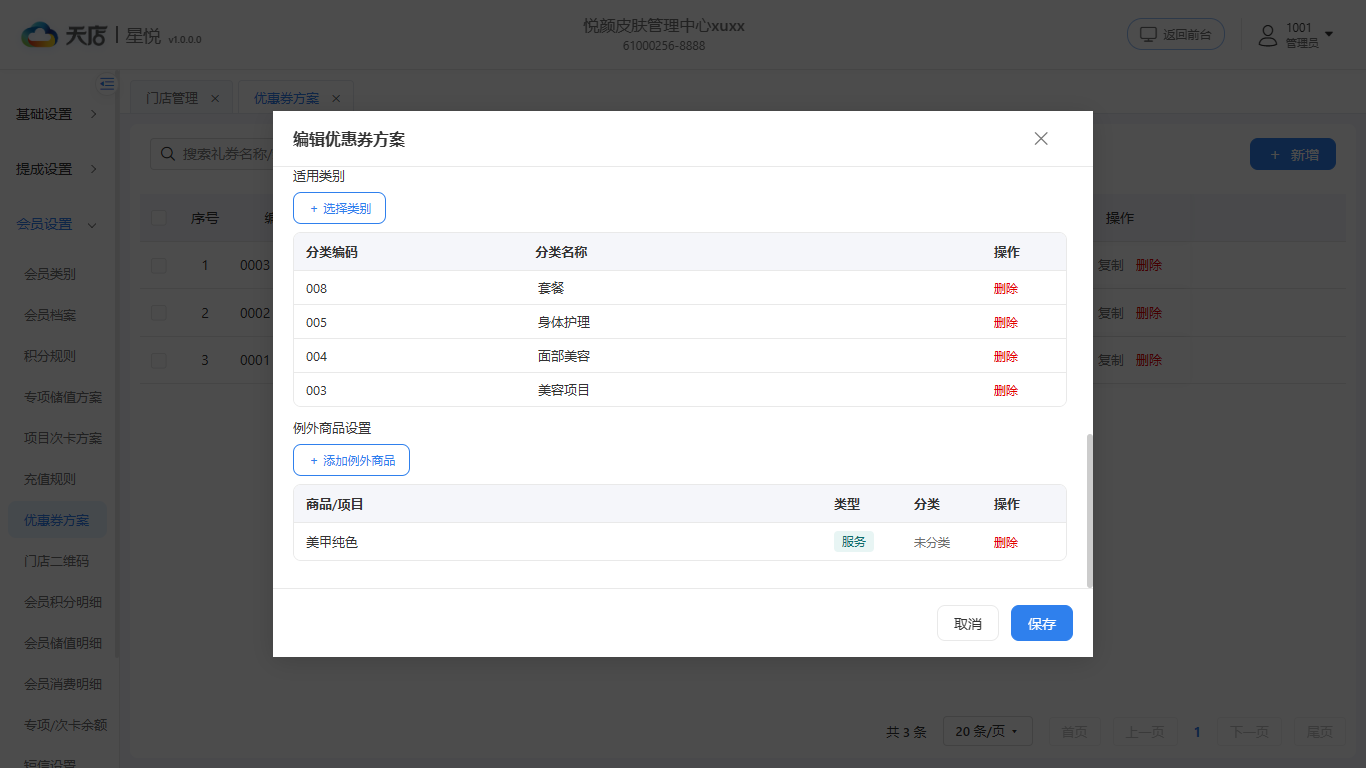1366x768 pixels.
Task: Click the search magnifier icon
Action: tap(167, 154)
